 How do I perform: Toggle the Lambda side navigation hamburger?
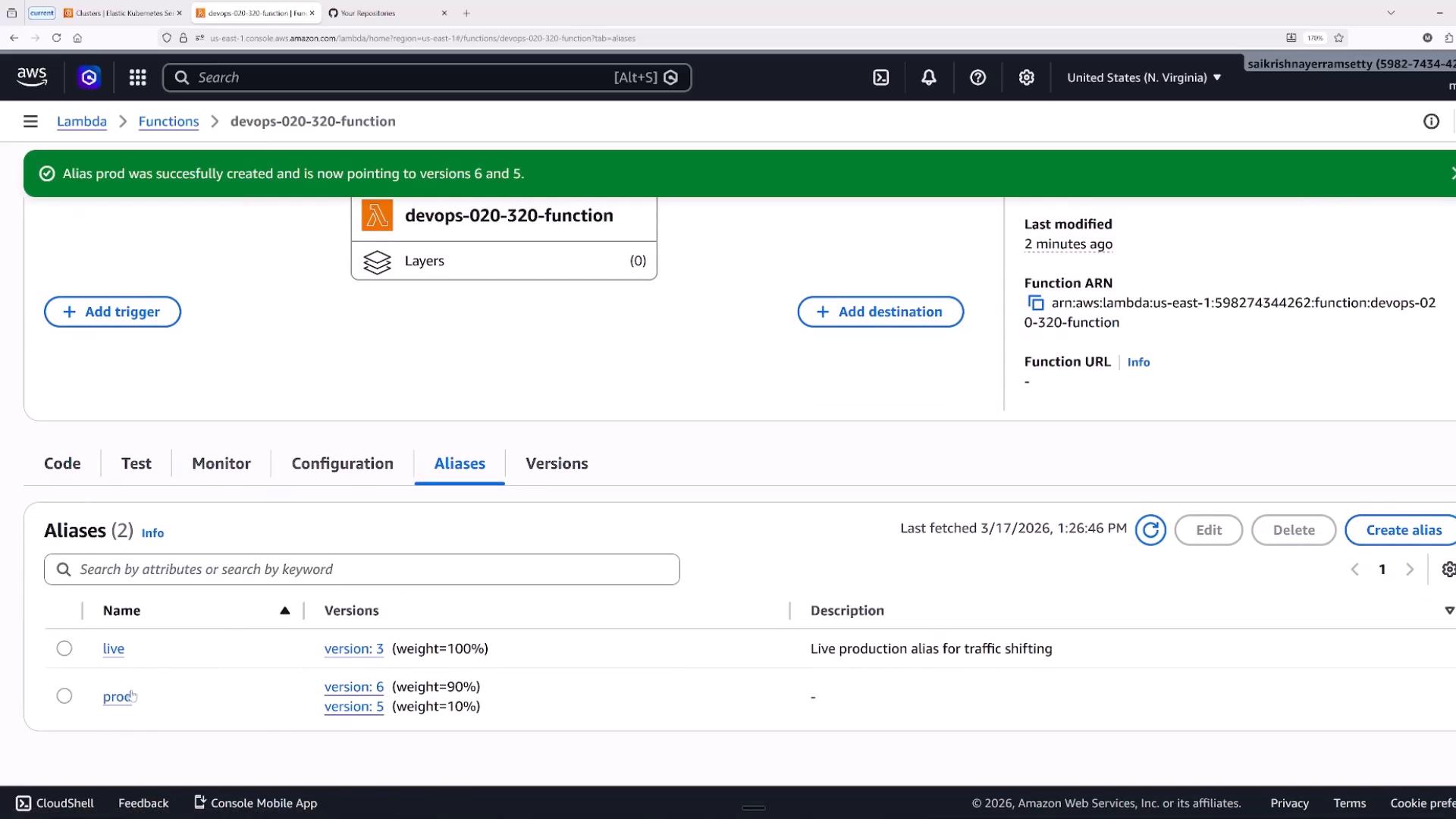[x=30, y=121]
